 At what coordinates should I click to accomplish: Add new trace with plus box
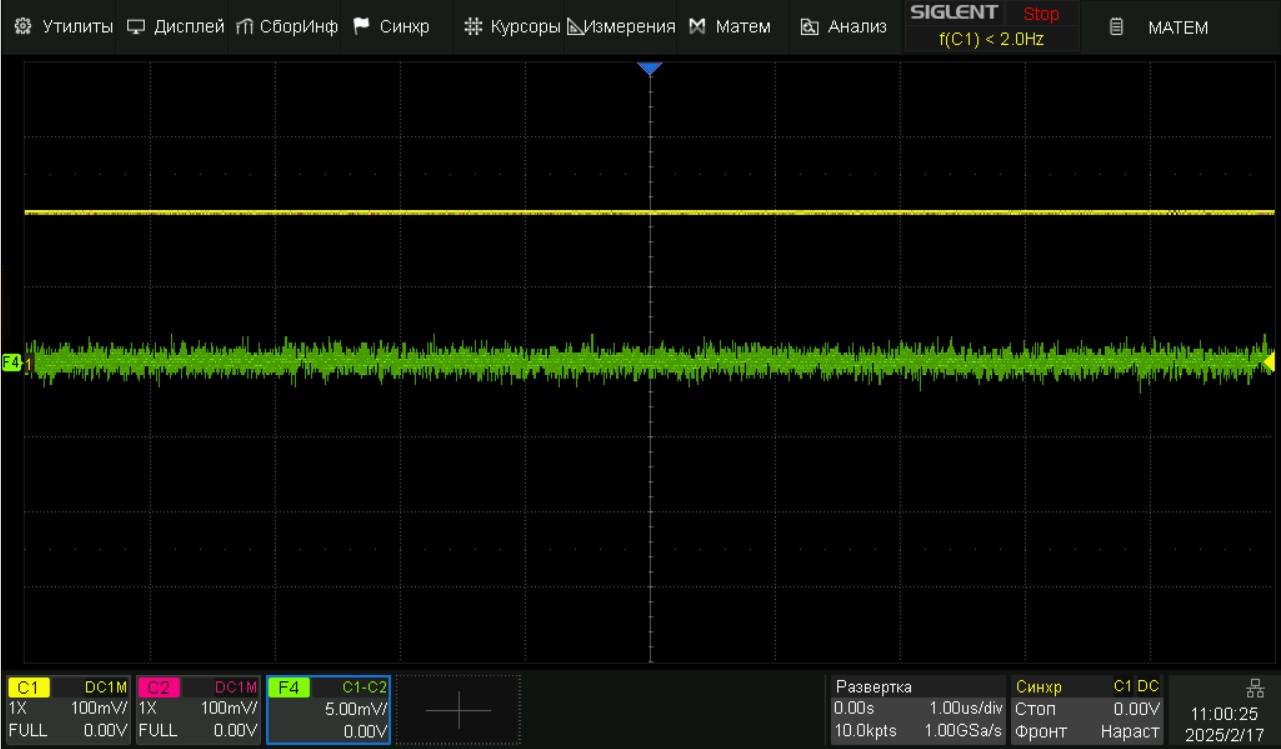click(458, 710)
